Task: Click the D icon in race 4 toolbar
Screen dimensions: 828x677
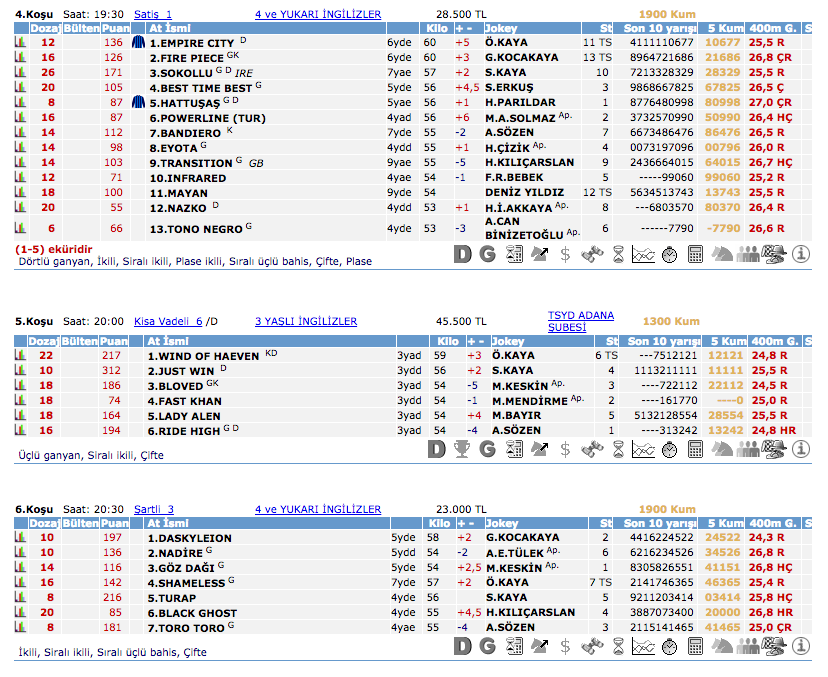Action: [462, 254]
